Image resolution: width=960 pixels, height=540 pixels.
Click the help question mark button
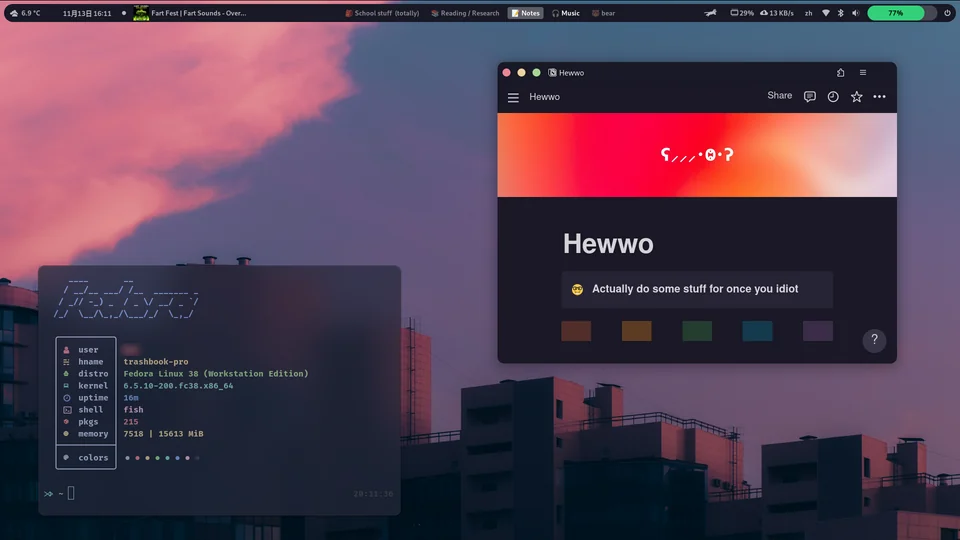pos(874,339)
